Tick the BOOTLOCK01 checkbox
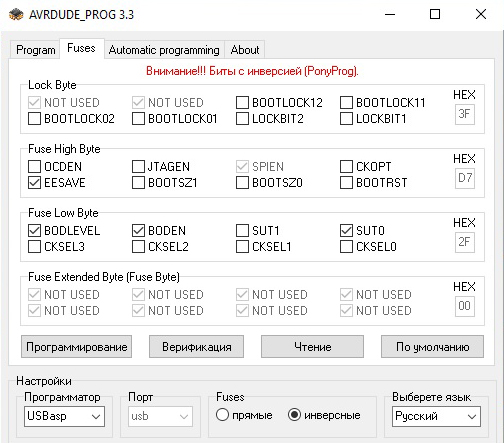This screenshot has width=504, height=443. [x=138, y=119]
